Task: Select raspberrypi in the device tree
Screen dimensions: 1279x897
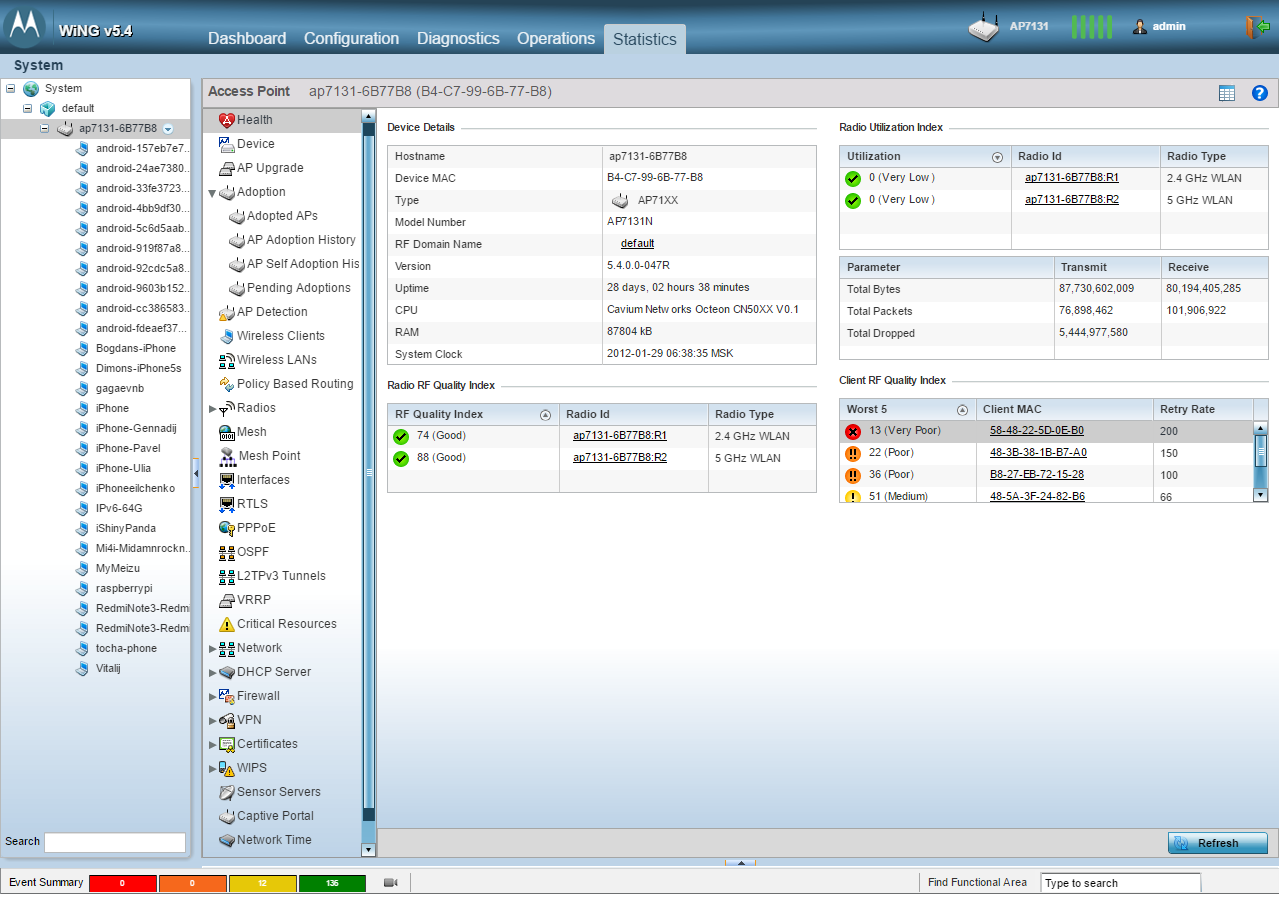Action: (x=124, y=588)
